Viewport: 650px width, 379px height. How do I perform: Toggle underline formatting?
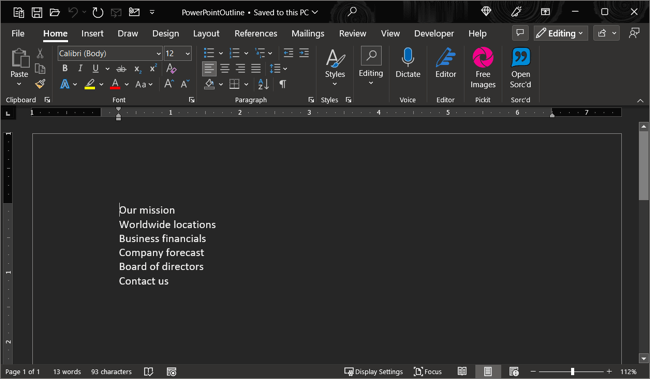coord(95,68)
